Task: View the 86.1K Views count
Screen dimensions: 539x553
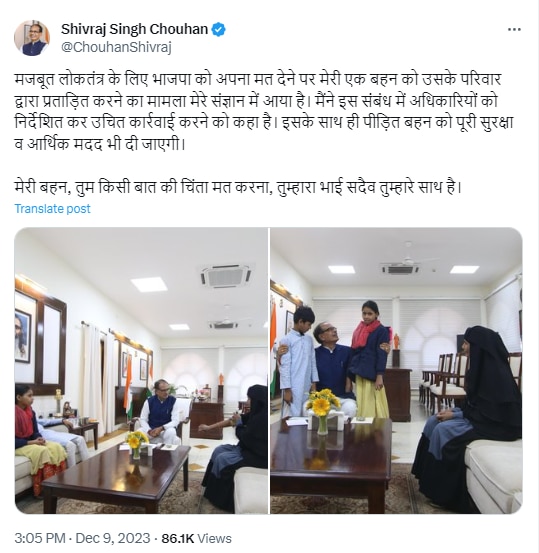Action: (x=196, y=539)
